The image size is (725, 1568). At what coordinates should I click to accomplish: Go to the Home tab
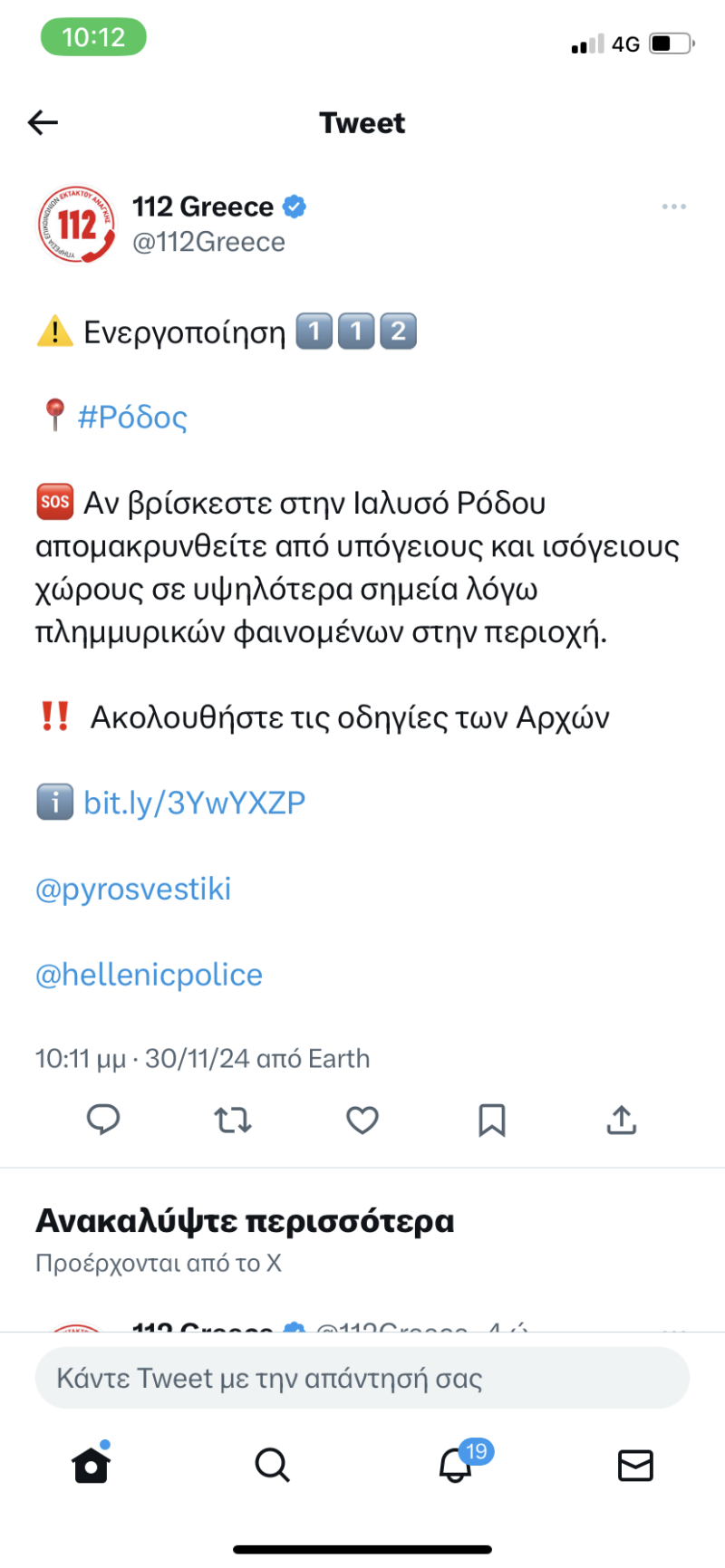[92, 1464]
